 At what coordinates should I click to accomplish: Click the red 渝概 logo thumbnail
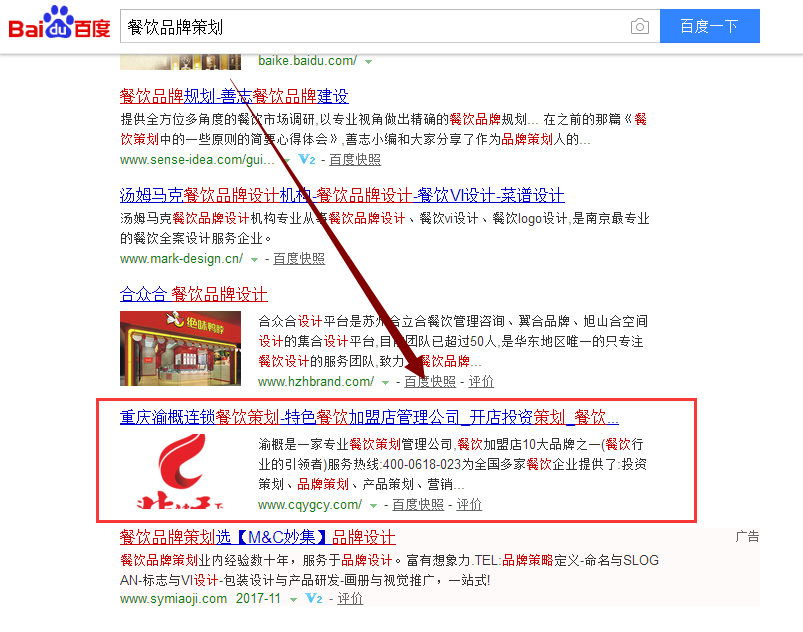(x=180, y=472)
